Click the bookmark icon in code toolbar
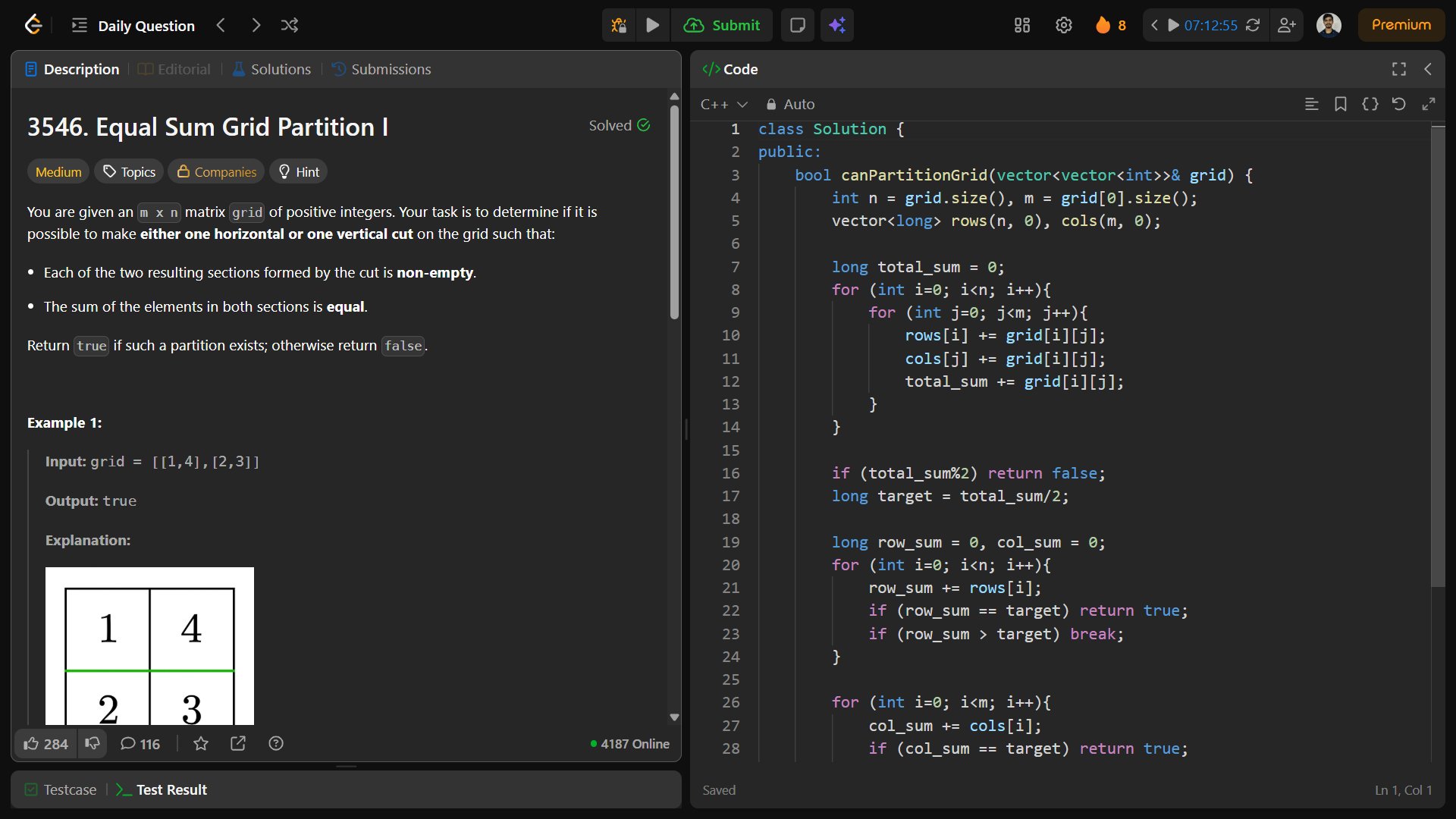1456x819 pixels. [1340, 104]
